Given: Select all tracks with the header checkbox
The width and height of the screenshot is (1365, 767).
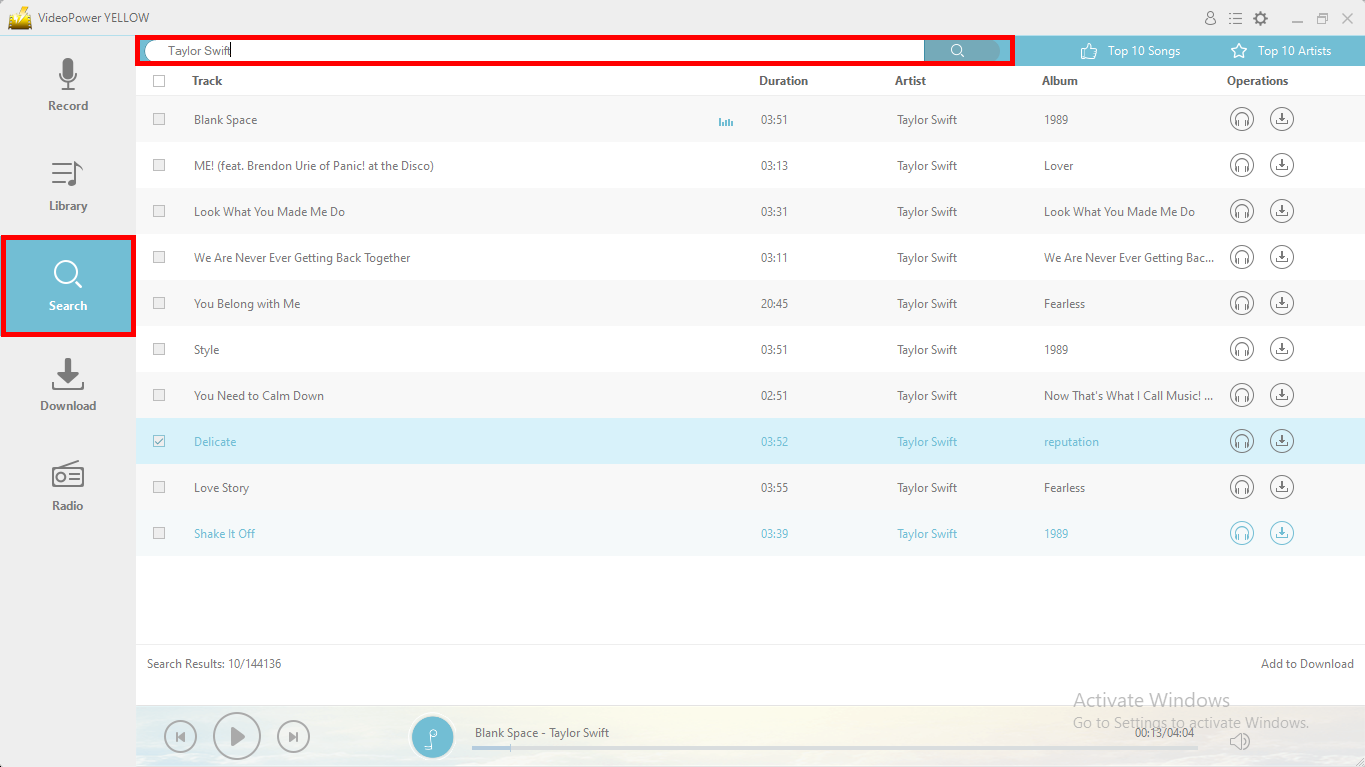Looking at the screenshot, I should coord(158,81).
